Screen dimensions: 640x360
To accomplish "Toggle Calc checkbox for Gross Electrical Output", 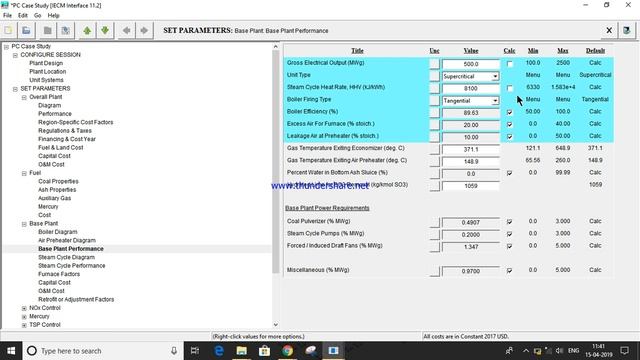I will click(509, 64).
